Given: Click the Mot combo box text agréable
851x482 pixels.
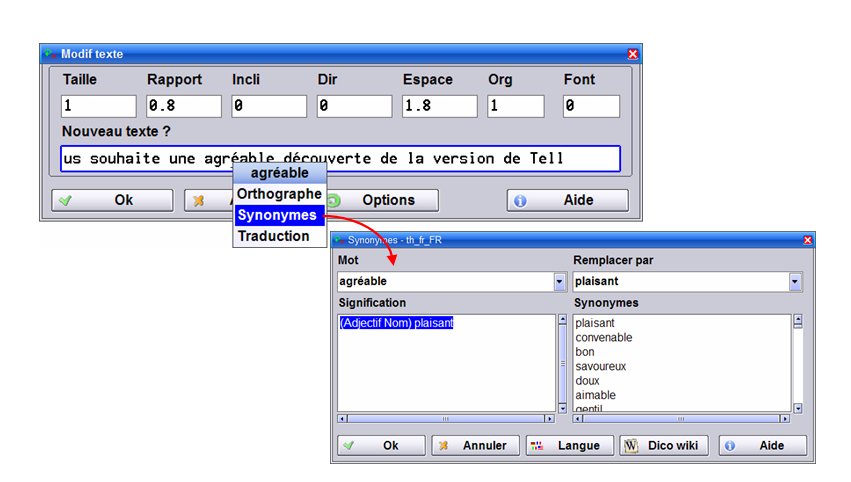Looking at the screenshot, I should 363,281.
